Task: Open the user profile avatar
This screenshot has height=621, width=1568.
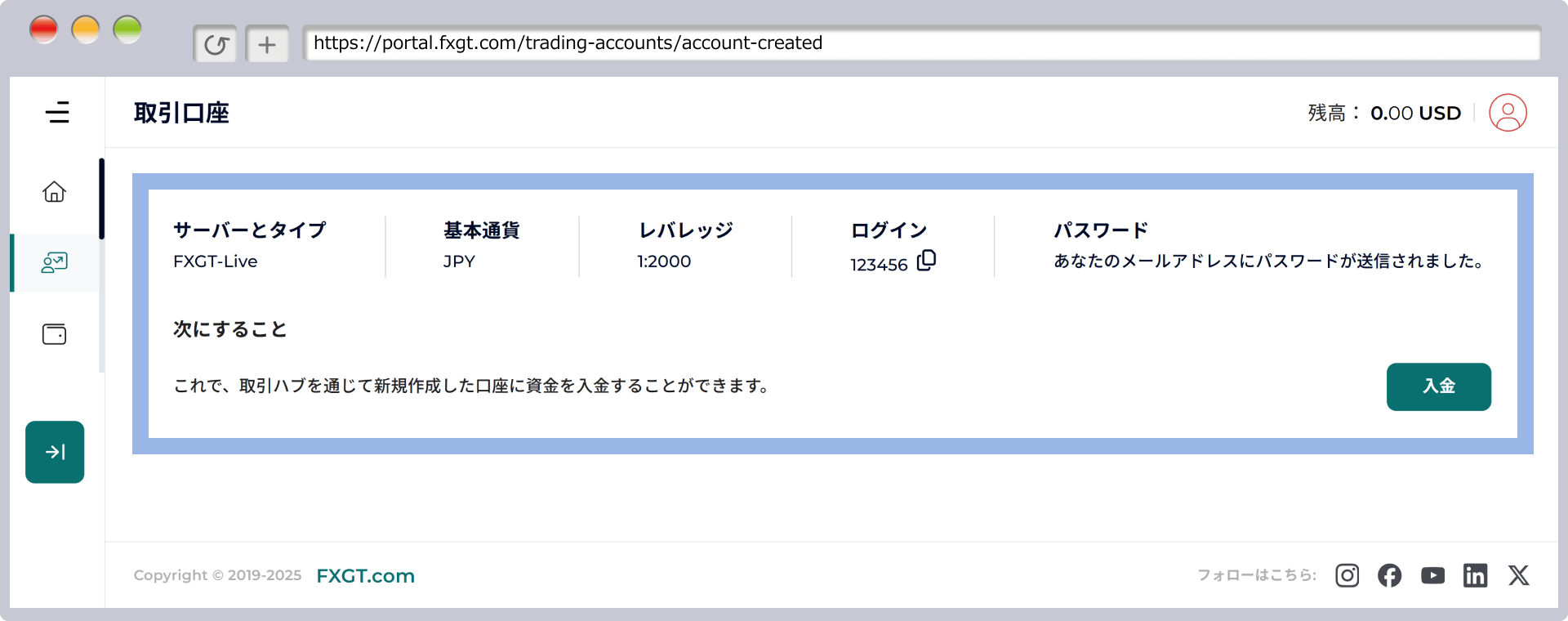Action: click(x=1508, y=113)
